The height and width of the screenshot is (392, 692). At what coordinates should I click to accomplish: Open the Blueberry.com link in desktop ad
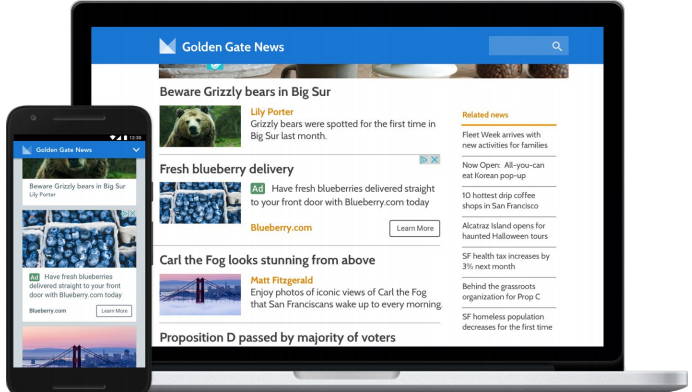(281, 228)
